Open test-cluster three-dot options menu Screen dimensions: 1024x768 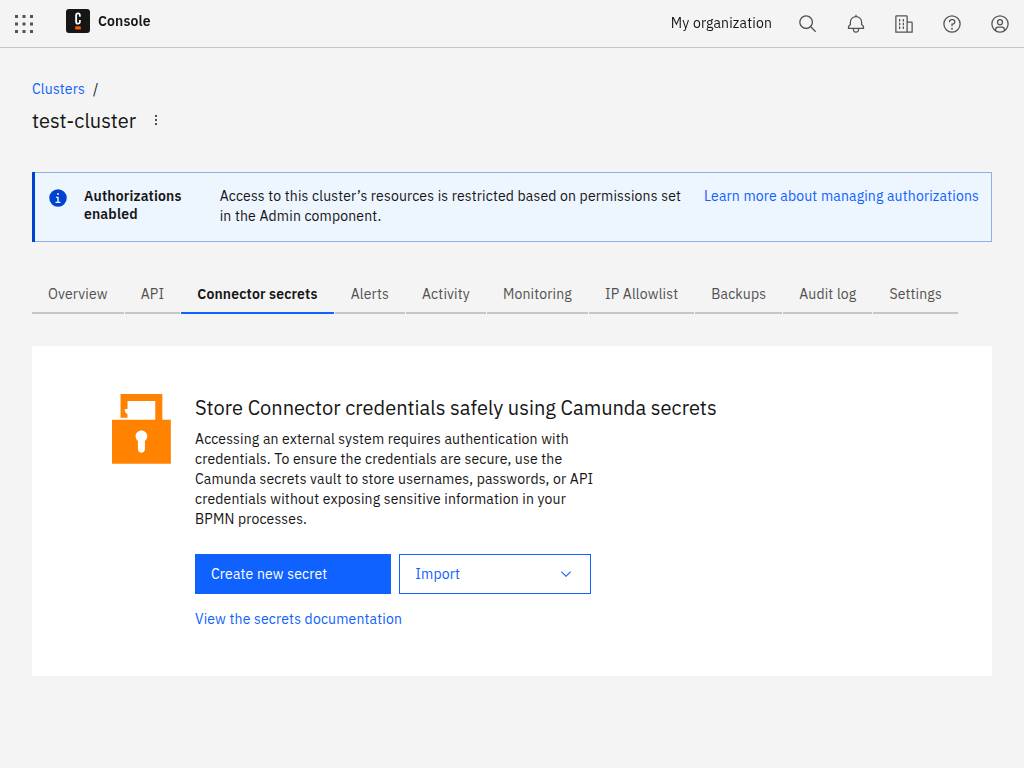(155, 120)
